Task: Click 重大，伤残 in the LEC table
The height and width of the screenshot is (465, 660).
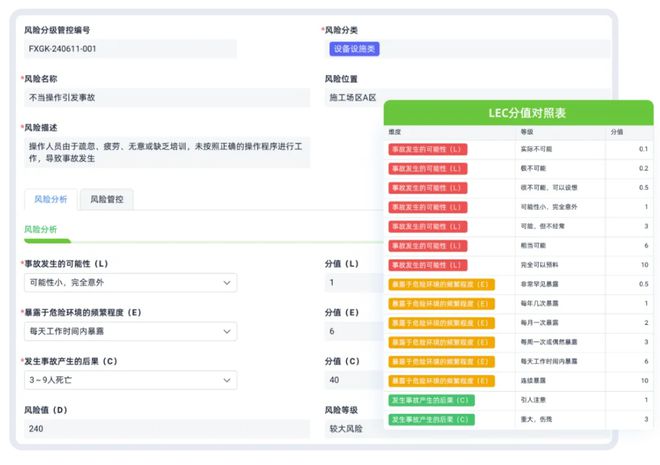Action: coord(536,420)
